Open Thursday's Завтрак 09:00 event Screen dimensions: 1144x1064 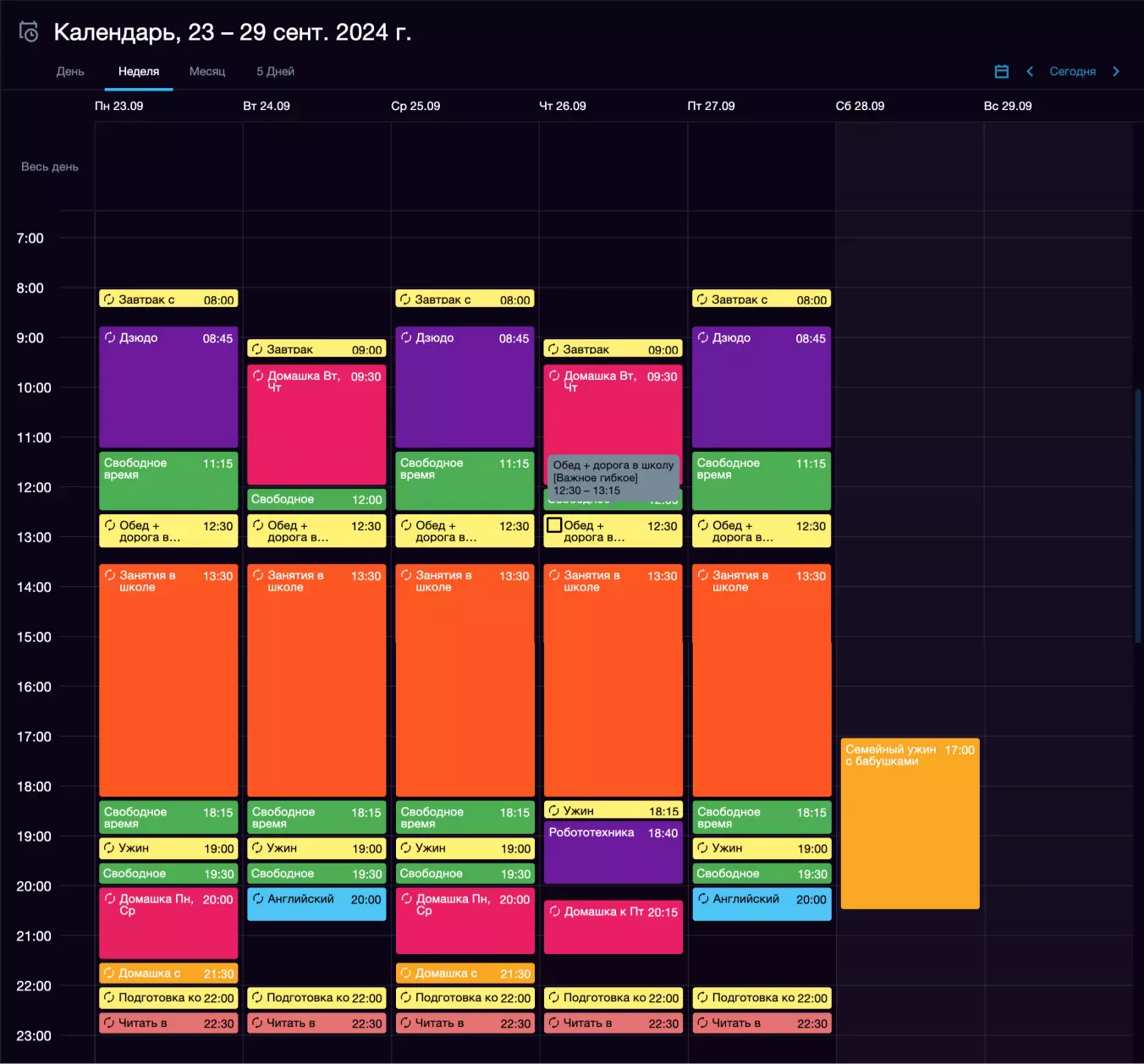(613, 349)
